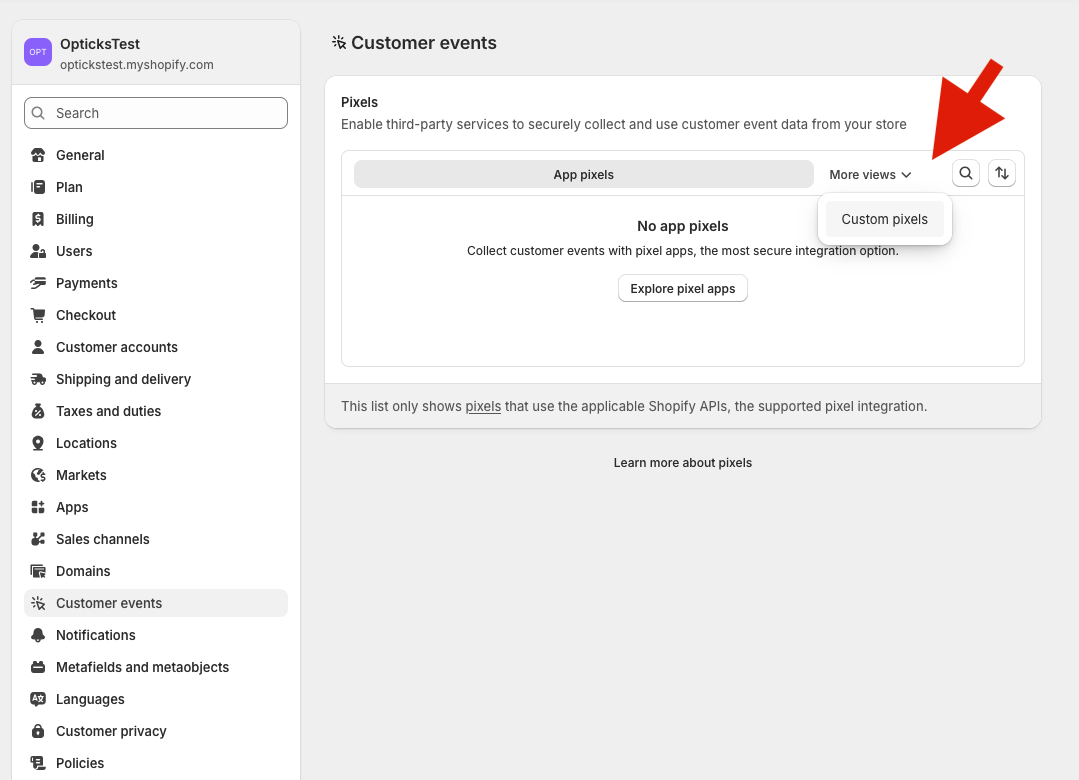Switch to the App pixels tab
The height and width of the screenshot is (780, 1079).
click(x=583, y=173)
